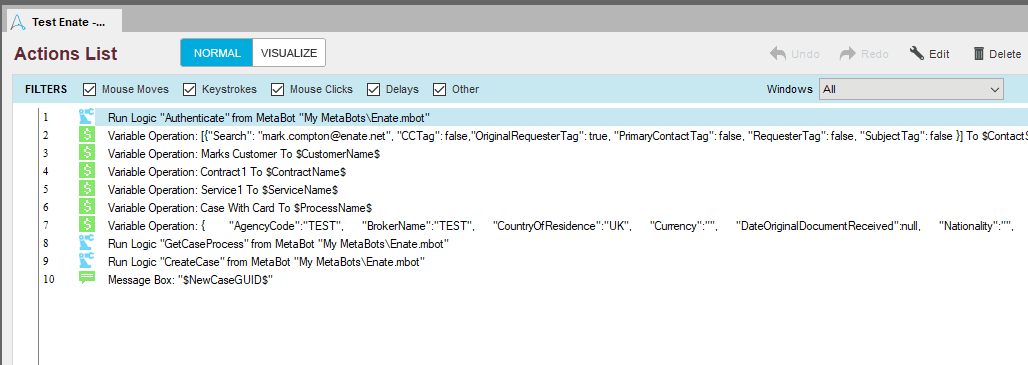Screen dimensions: 1028x365
Task: Disable the Delays filter checkbox
Action: [374, 89]
